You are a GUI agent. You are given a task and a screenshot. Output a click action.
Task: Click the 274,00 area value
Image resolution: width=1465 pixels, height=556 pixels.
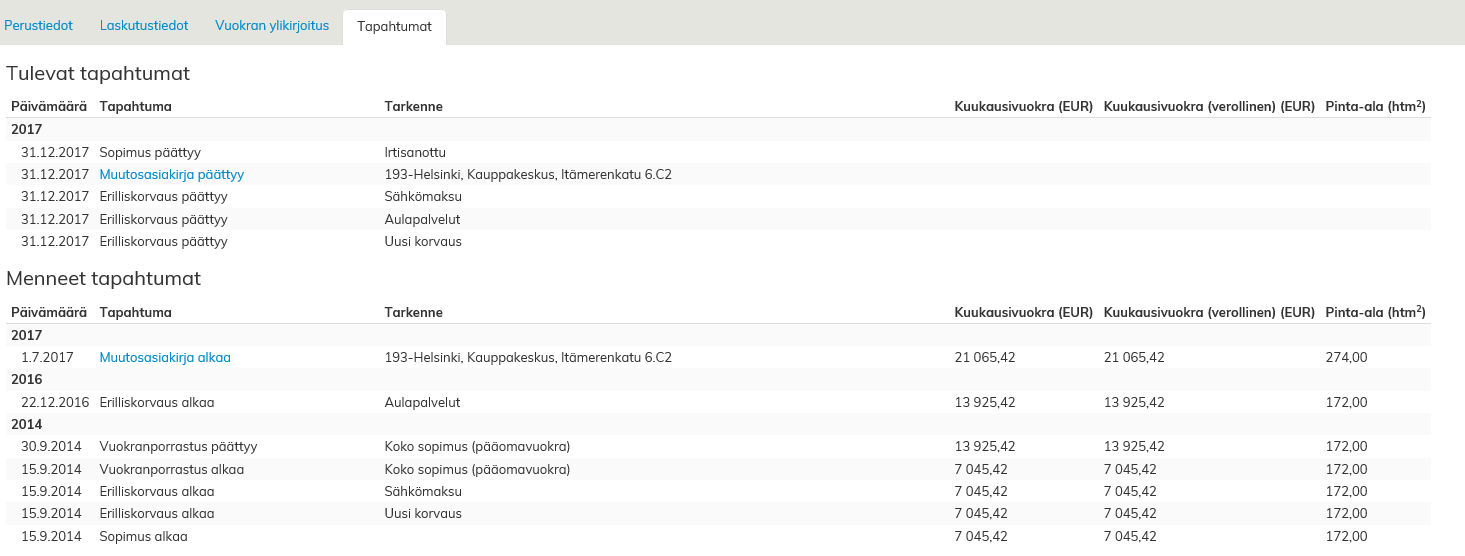1345,357
